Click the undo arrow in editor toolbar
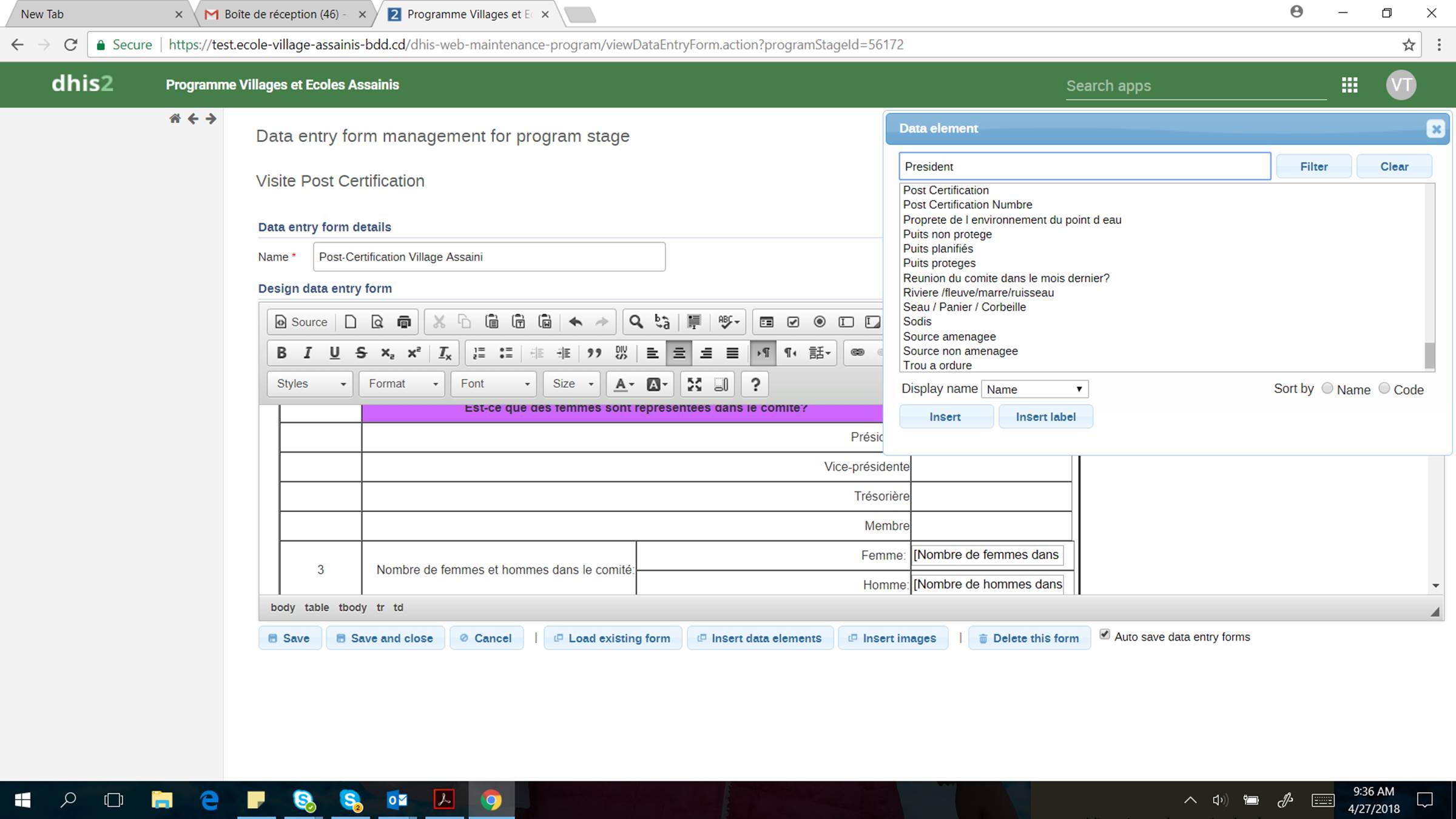1456x819 pixels. 575,322
